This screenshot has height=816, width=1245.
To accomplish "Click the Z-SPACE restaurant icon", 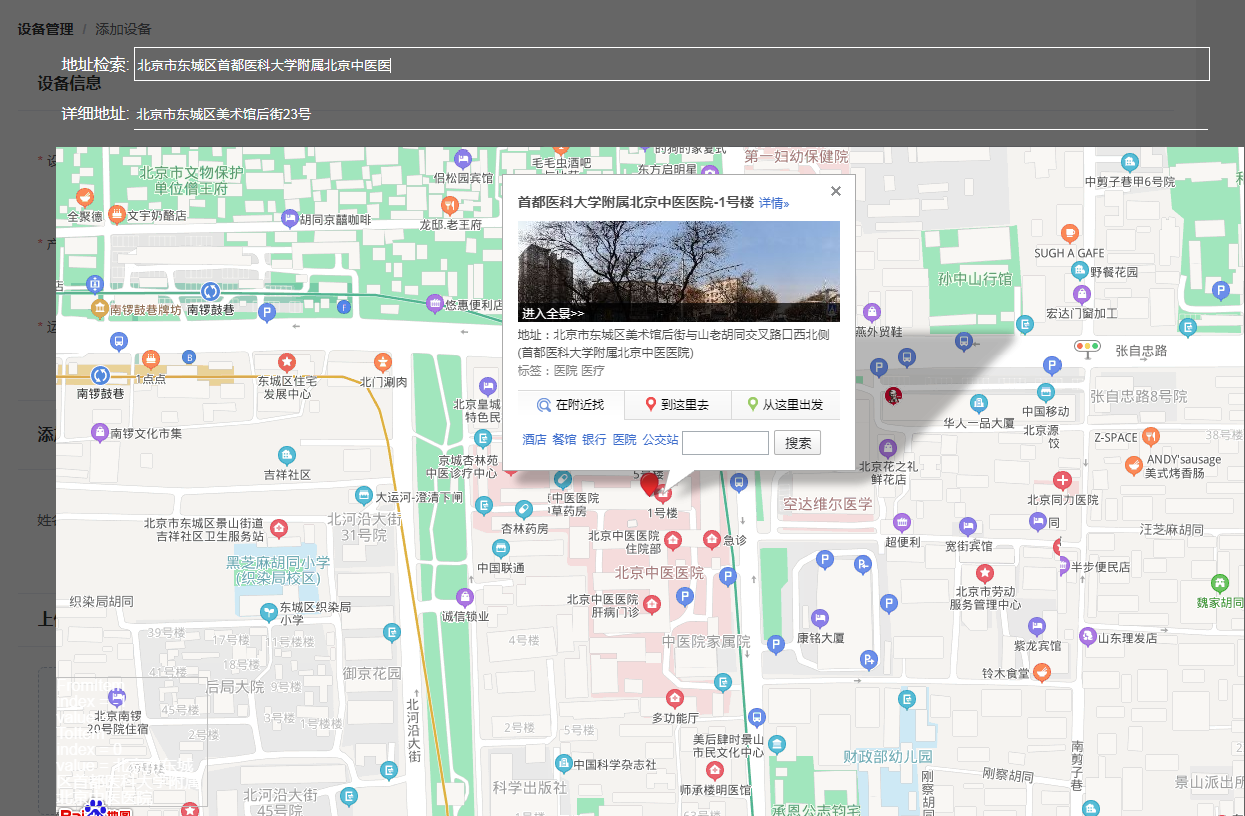I will [1151, 436].
